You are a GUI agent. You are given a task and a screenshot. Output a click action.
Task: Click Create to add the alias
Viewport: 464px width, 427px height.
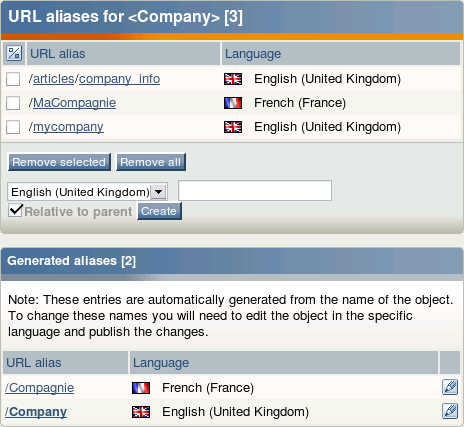(159, 211)
